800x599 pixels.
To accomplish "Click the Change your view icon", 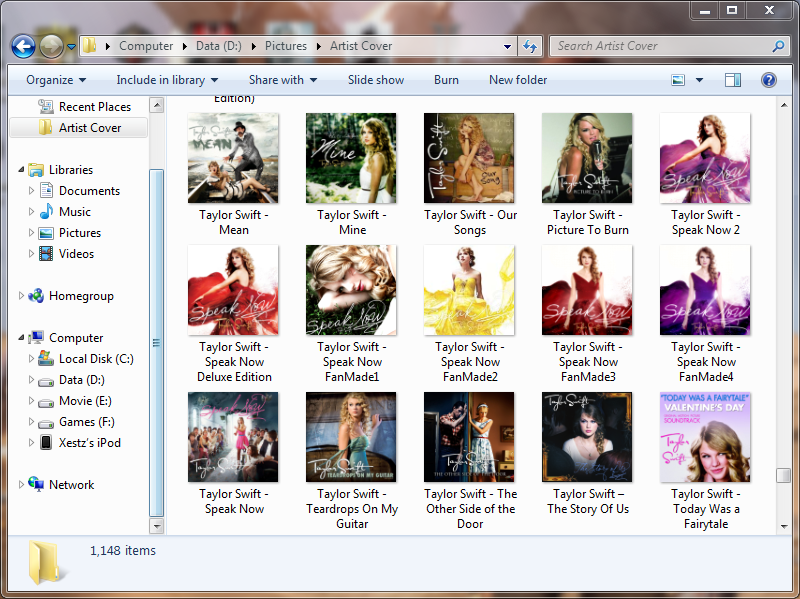I will click(x=678, y=80).
